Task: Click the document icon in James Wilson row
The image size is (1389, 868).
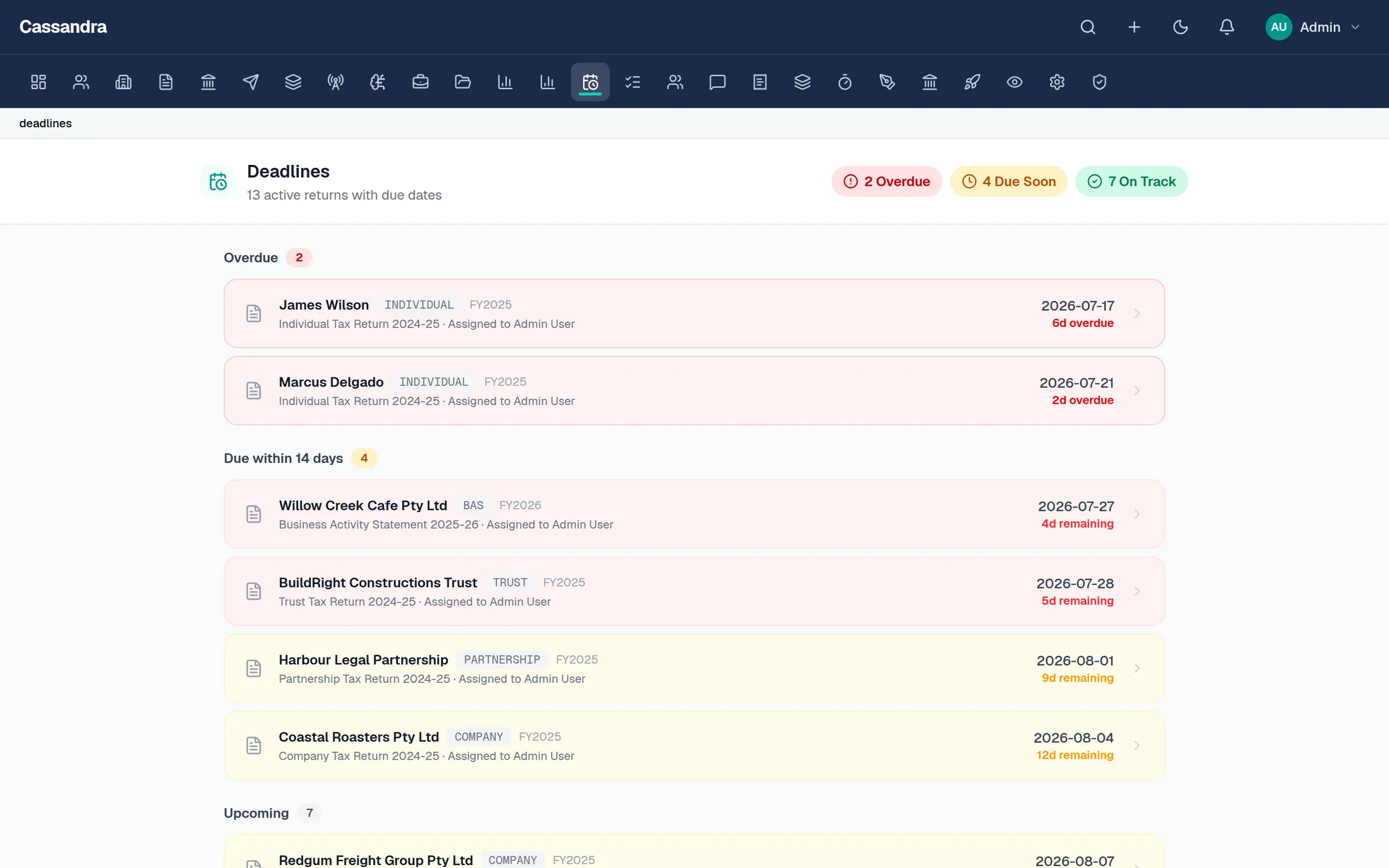Action: 253,314
